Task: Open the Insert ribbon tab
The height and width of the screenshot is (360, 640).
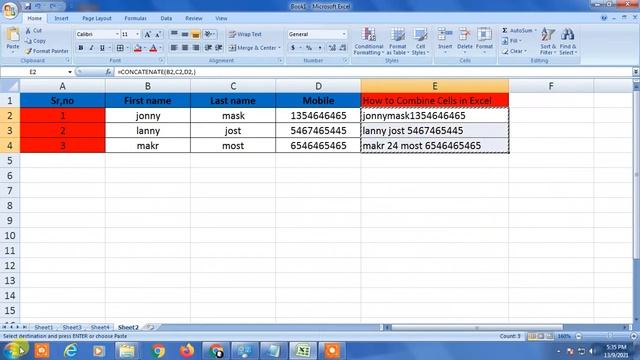Action: tap(62, 18)
